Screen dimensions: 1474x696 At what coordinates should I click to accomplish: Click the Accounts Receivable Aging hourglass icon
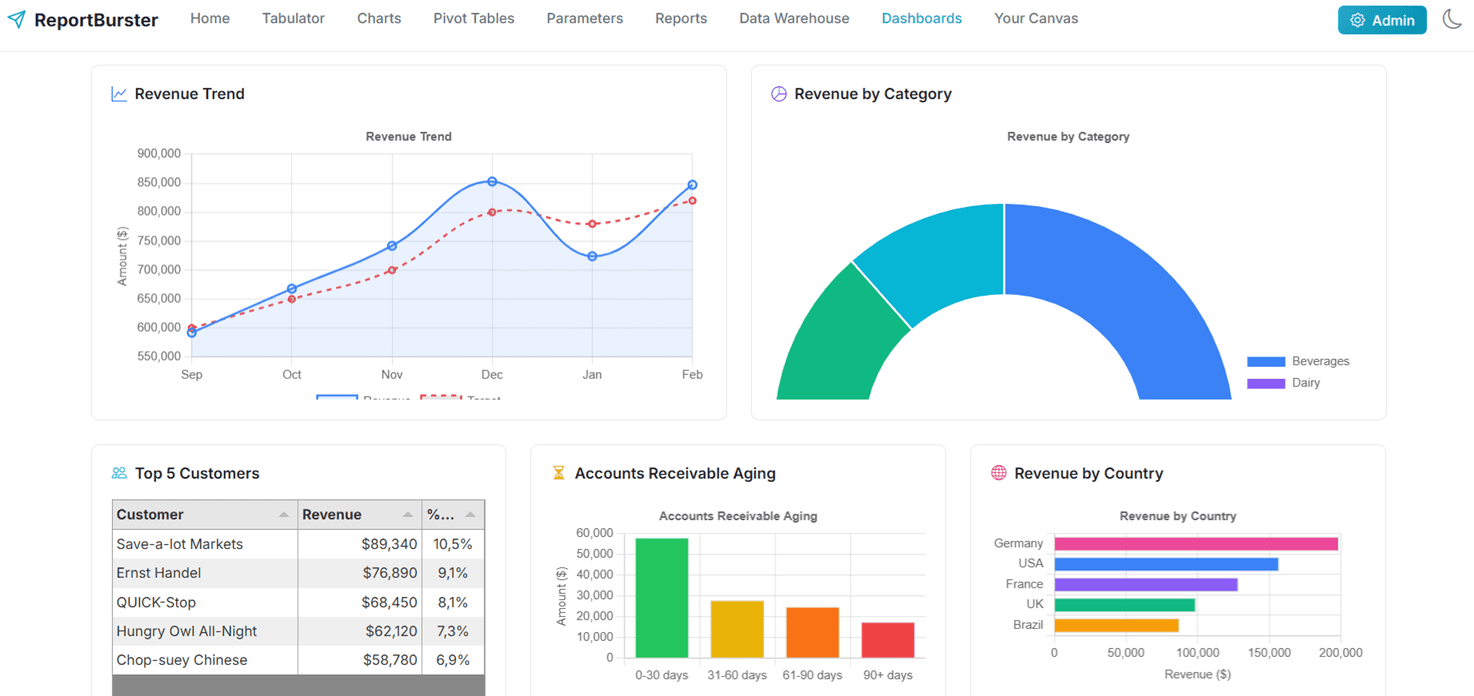point(560,472)
